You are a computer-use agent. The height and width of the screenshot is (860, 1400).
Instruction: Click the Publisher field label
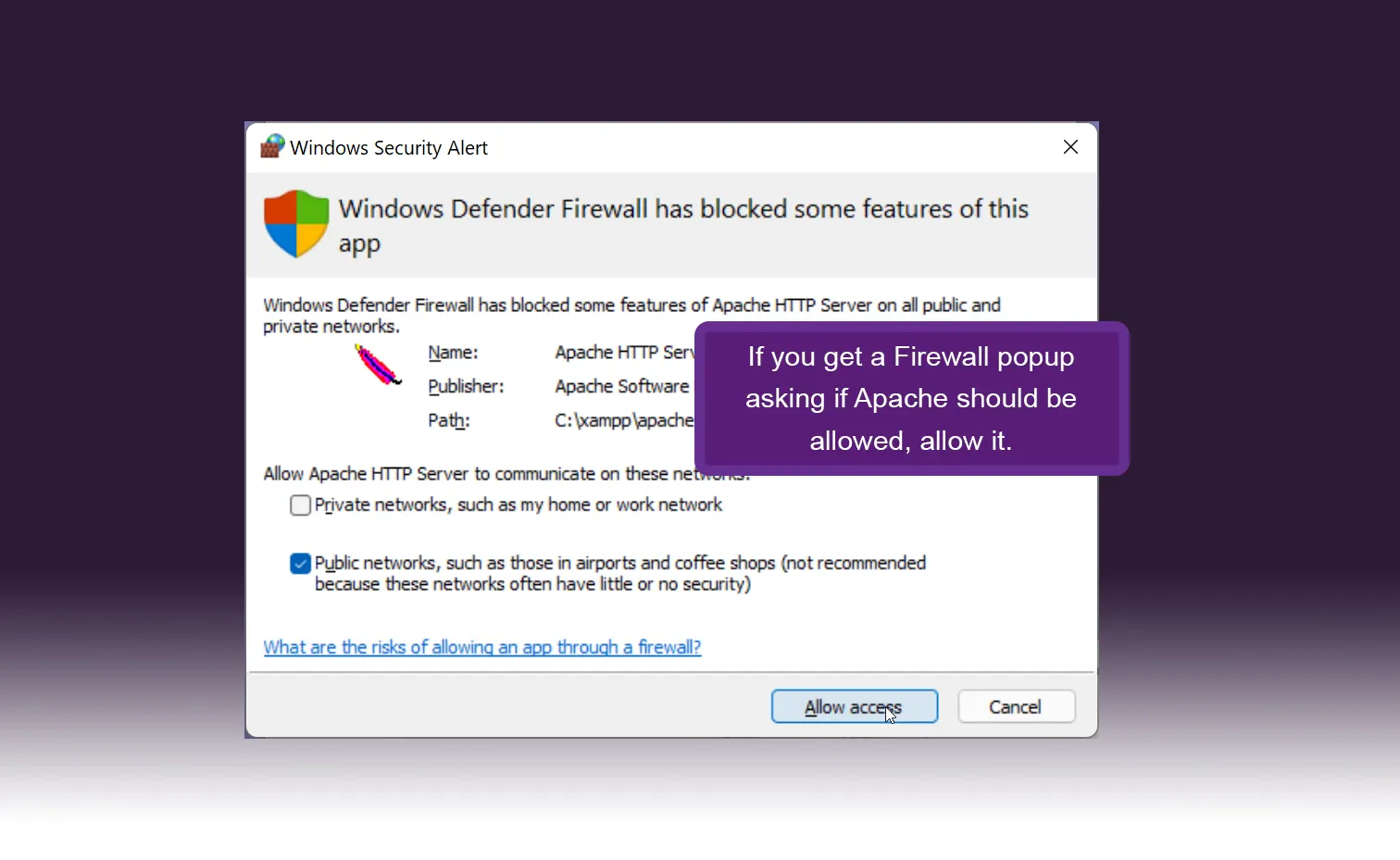tap(466, 387)
